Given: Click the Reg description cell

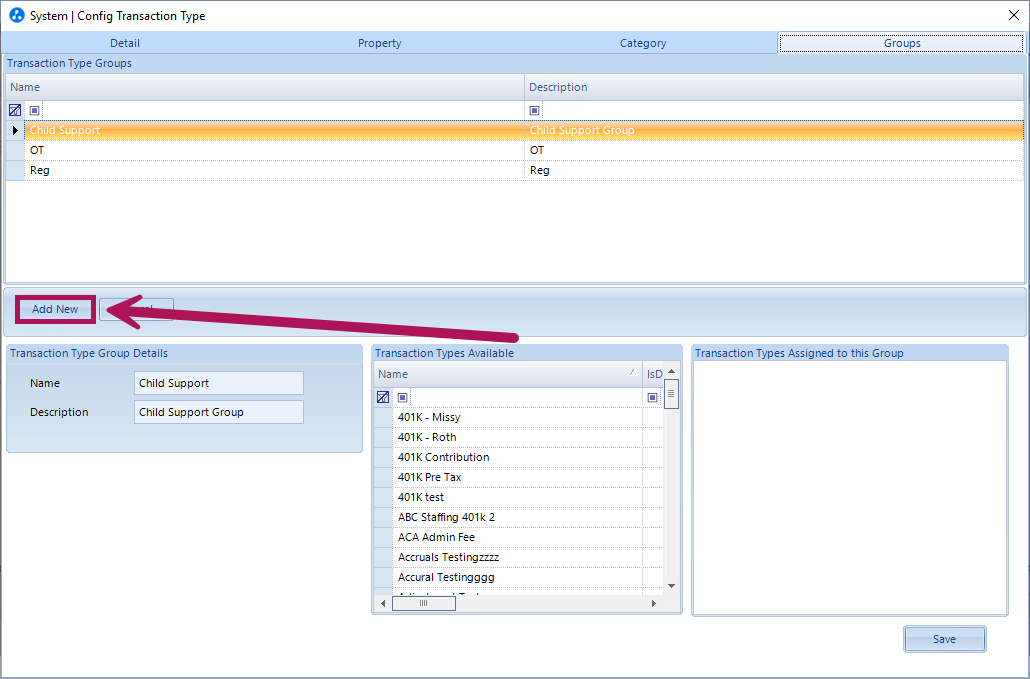Looking at the screenshot, I should 774,170.
